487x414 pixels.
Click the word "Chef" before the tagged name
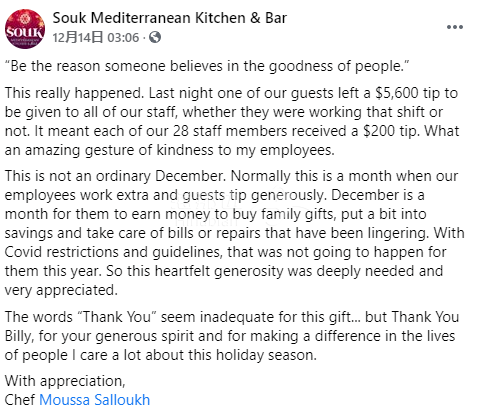[20, 400]
